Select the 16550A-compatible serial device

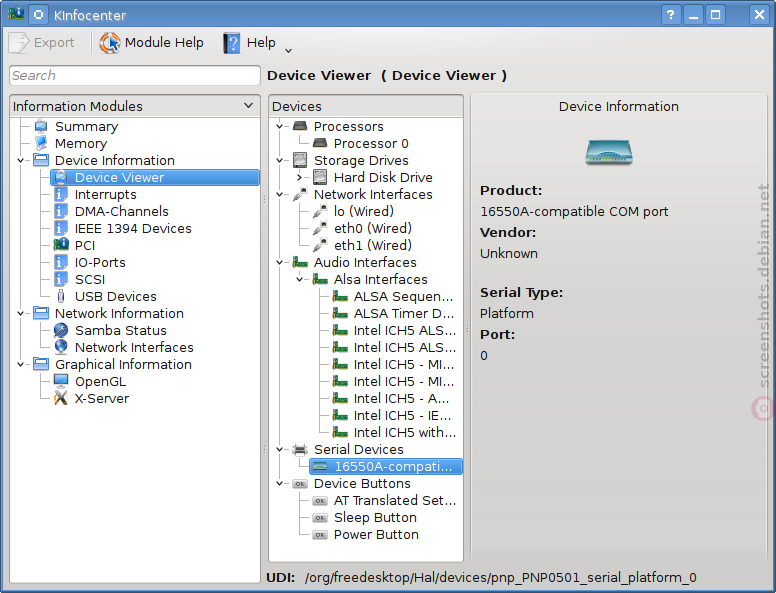coord(386,466)
